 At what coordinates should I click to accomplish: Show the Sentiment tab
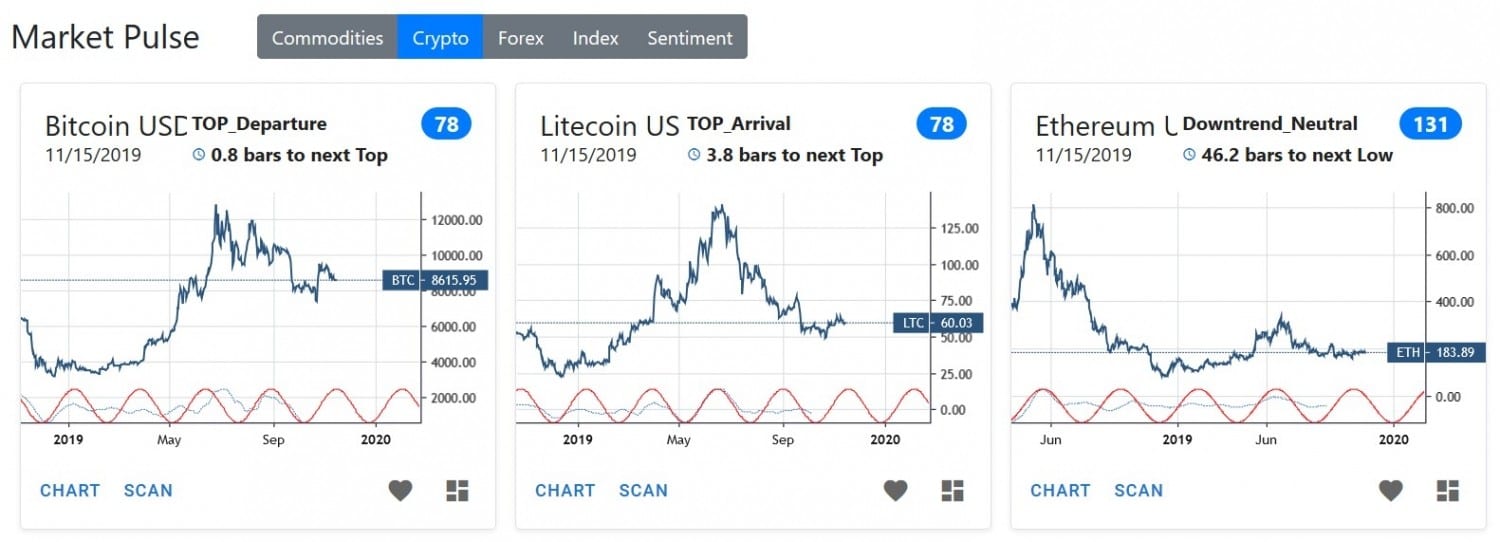690,38
